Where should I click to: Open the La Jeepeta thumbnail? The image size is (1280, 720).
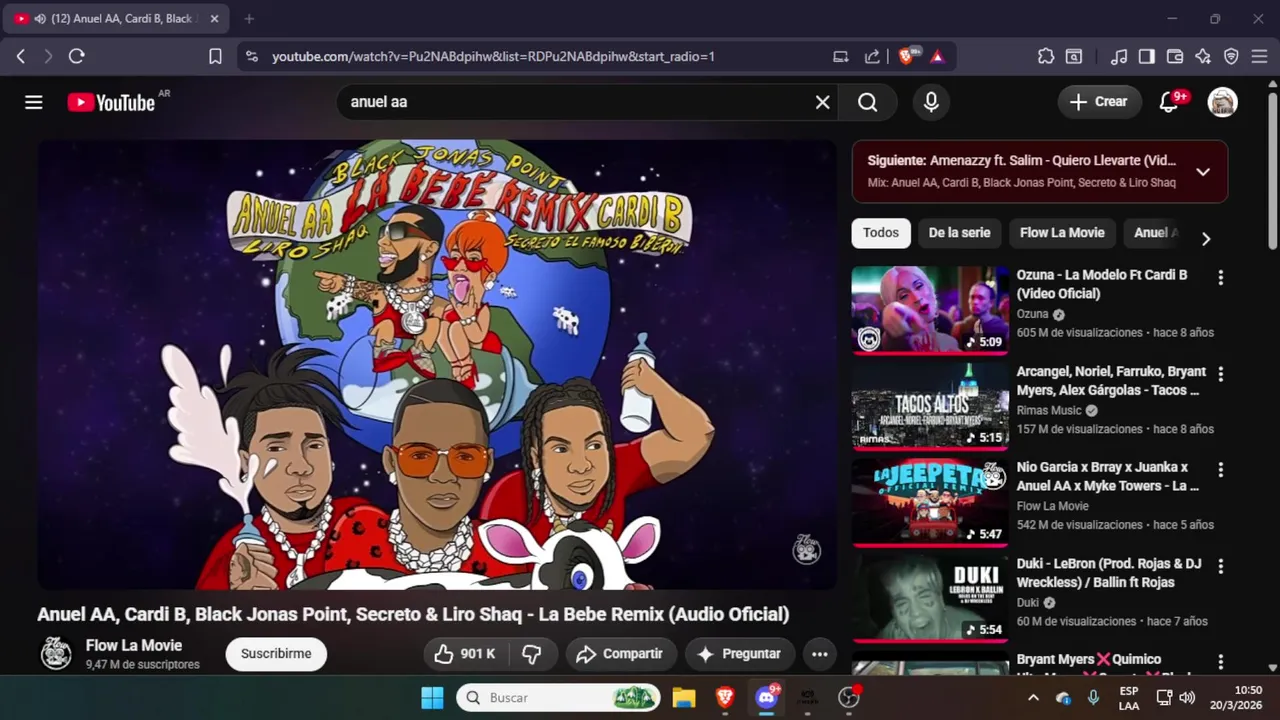tap(930, 501)
